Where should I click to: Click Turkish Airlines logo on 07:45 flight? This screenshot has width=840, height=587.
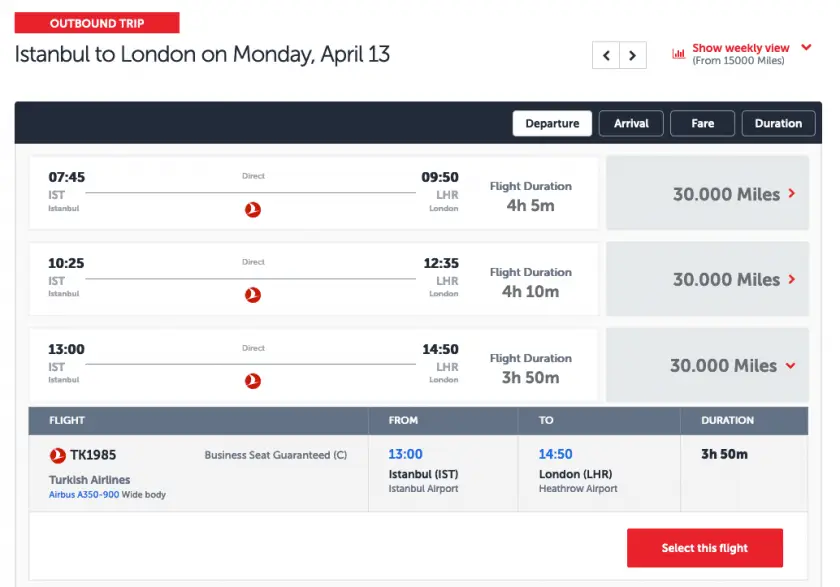click(253, 209)
